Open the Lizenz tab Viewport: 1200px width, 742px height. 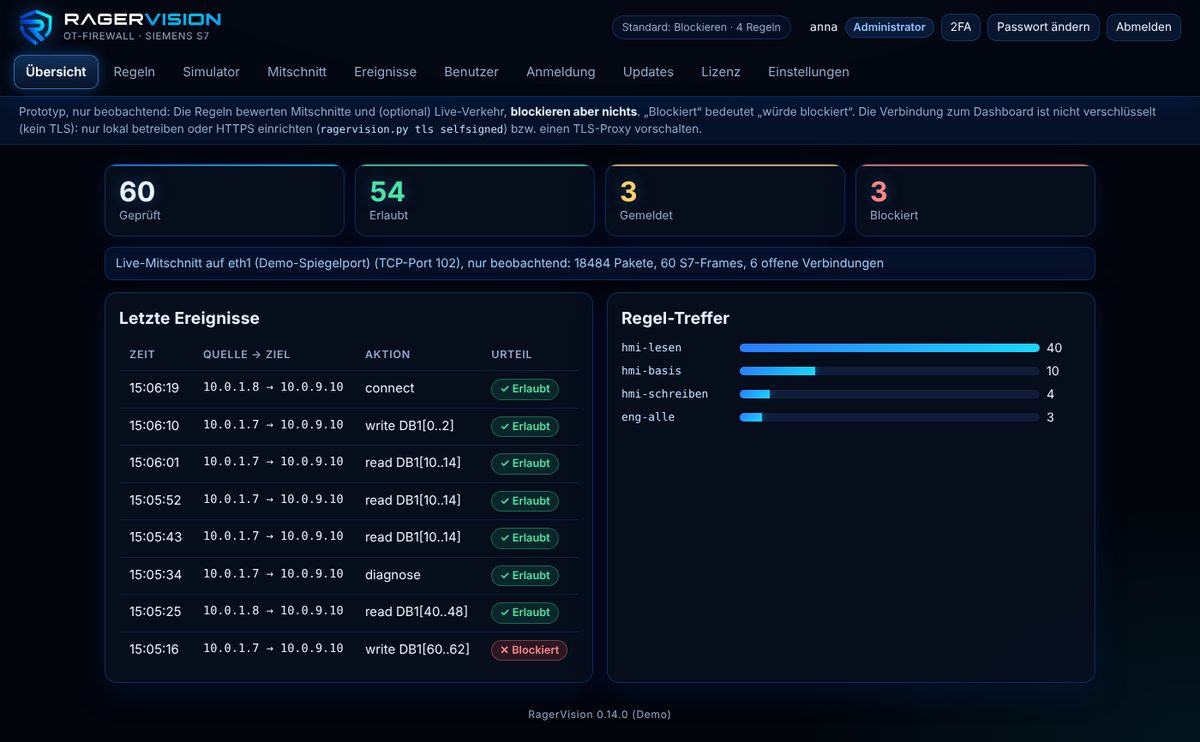[x=721, y=72]
